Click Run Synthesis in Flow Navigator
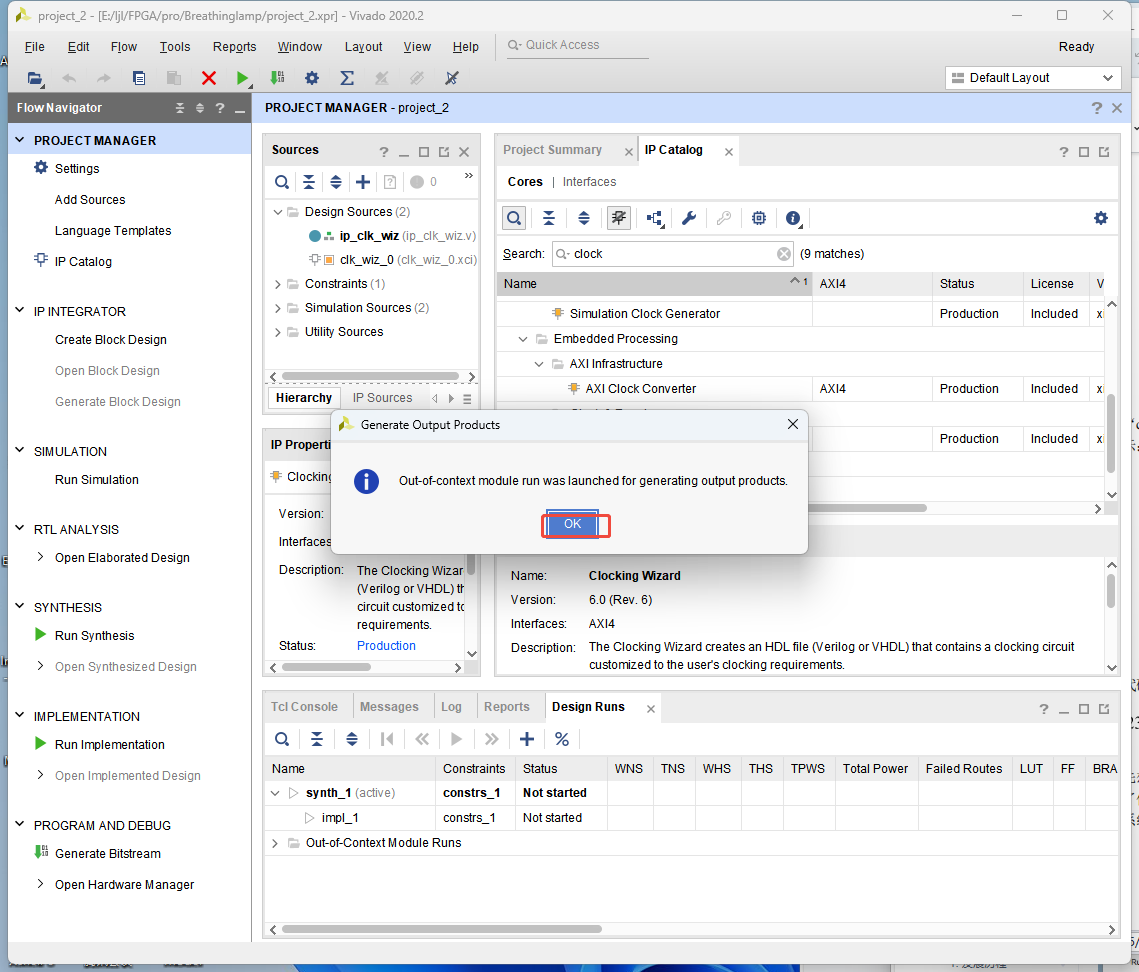 point(94,636)
